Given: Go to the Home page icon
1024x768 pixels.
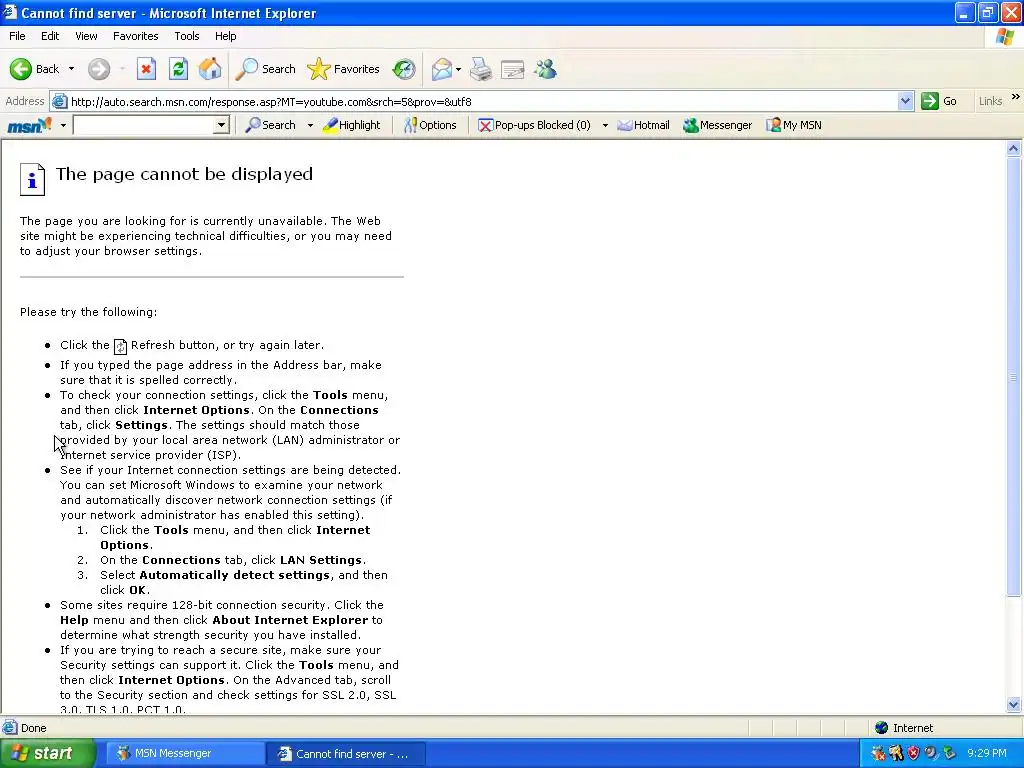Looking at the screenshot, I should click(210, 69).
